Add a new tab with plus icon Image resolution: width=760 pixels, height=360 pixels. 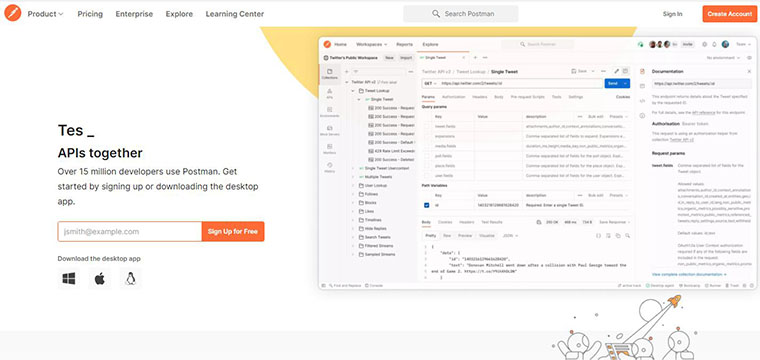[x=475, y=58]
